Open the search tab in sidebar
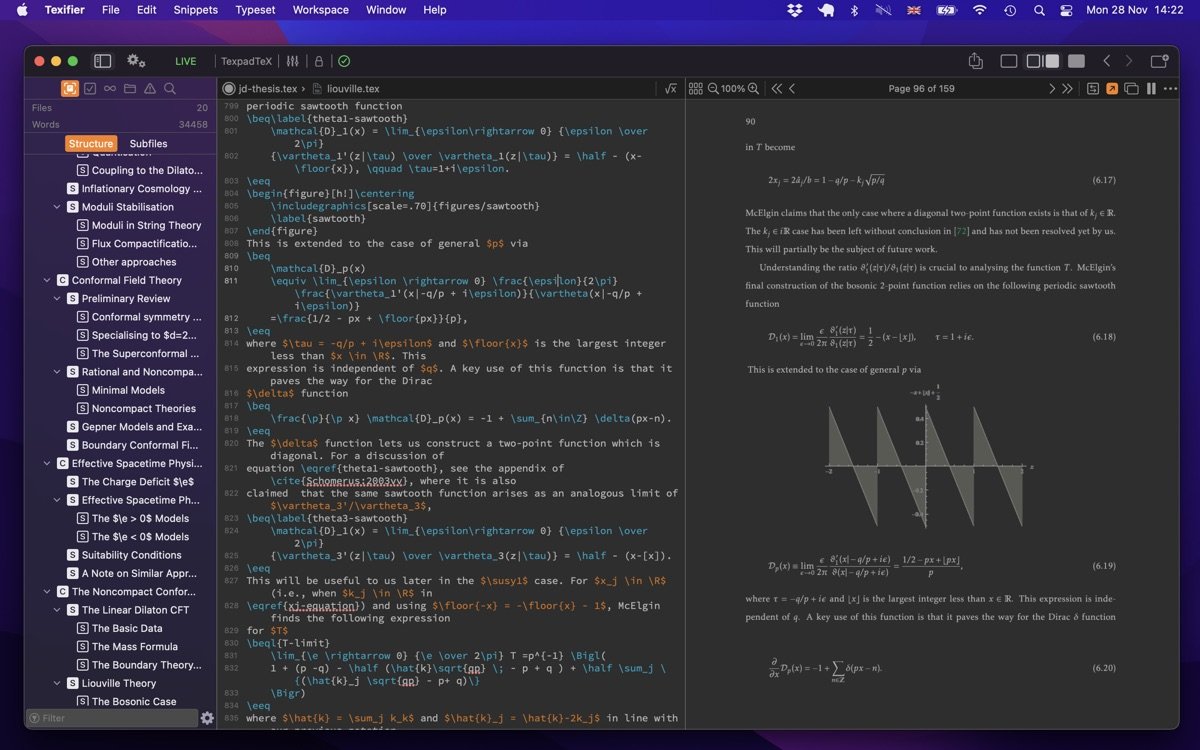 pyautogui.click(x=170, y=88)
